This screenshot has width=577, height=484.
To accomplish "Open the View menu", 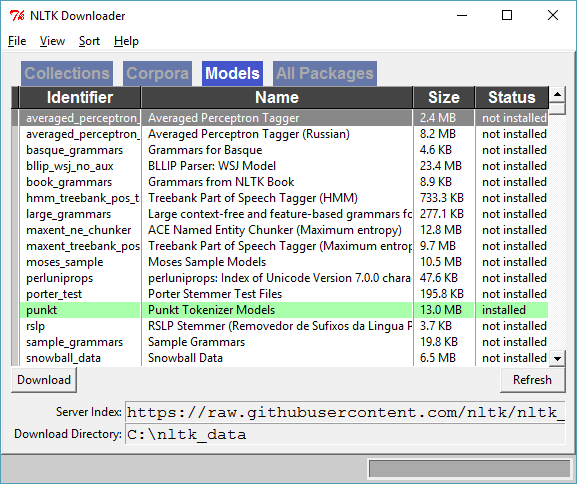I will pyautogui.click(x=52, y=41).
